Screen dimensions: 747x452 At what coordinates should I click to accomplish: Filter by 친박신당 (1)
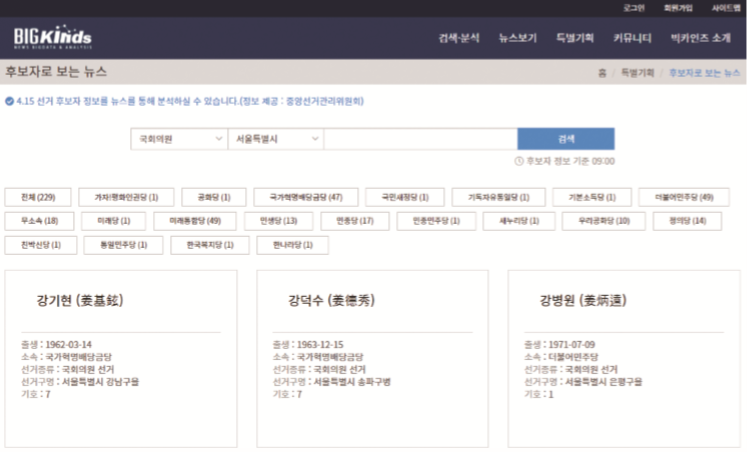pos(41,245)
